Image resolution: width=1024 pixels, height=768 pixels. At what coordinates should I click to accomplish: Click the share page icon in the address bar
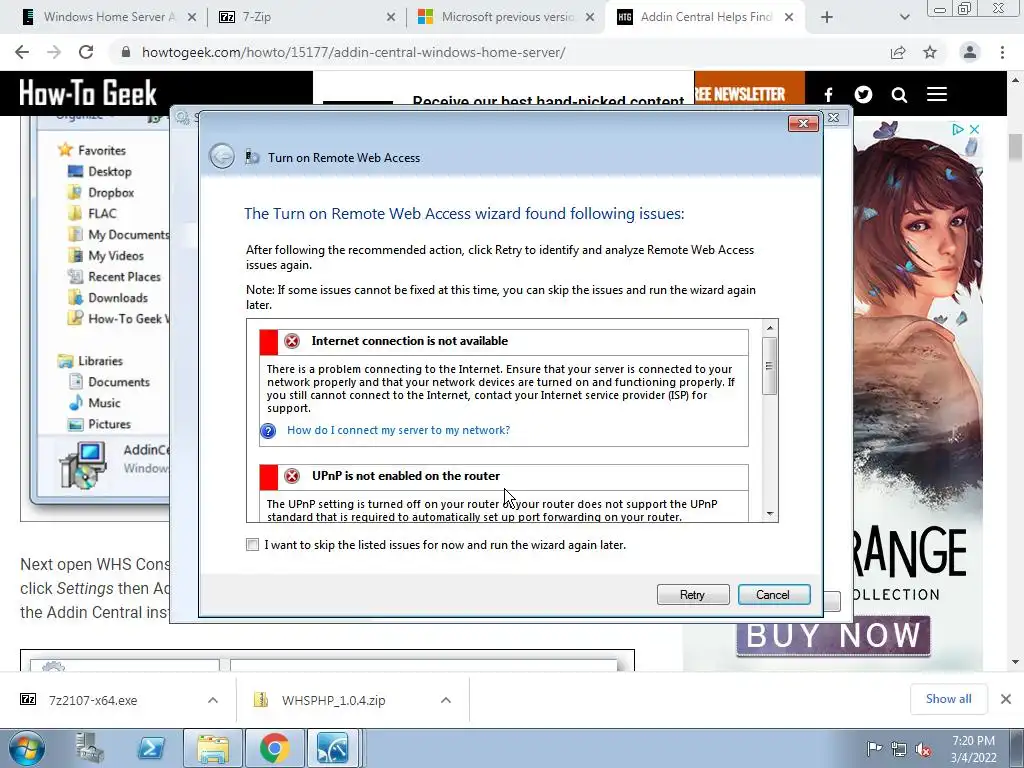tap(898, 52)
